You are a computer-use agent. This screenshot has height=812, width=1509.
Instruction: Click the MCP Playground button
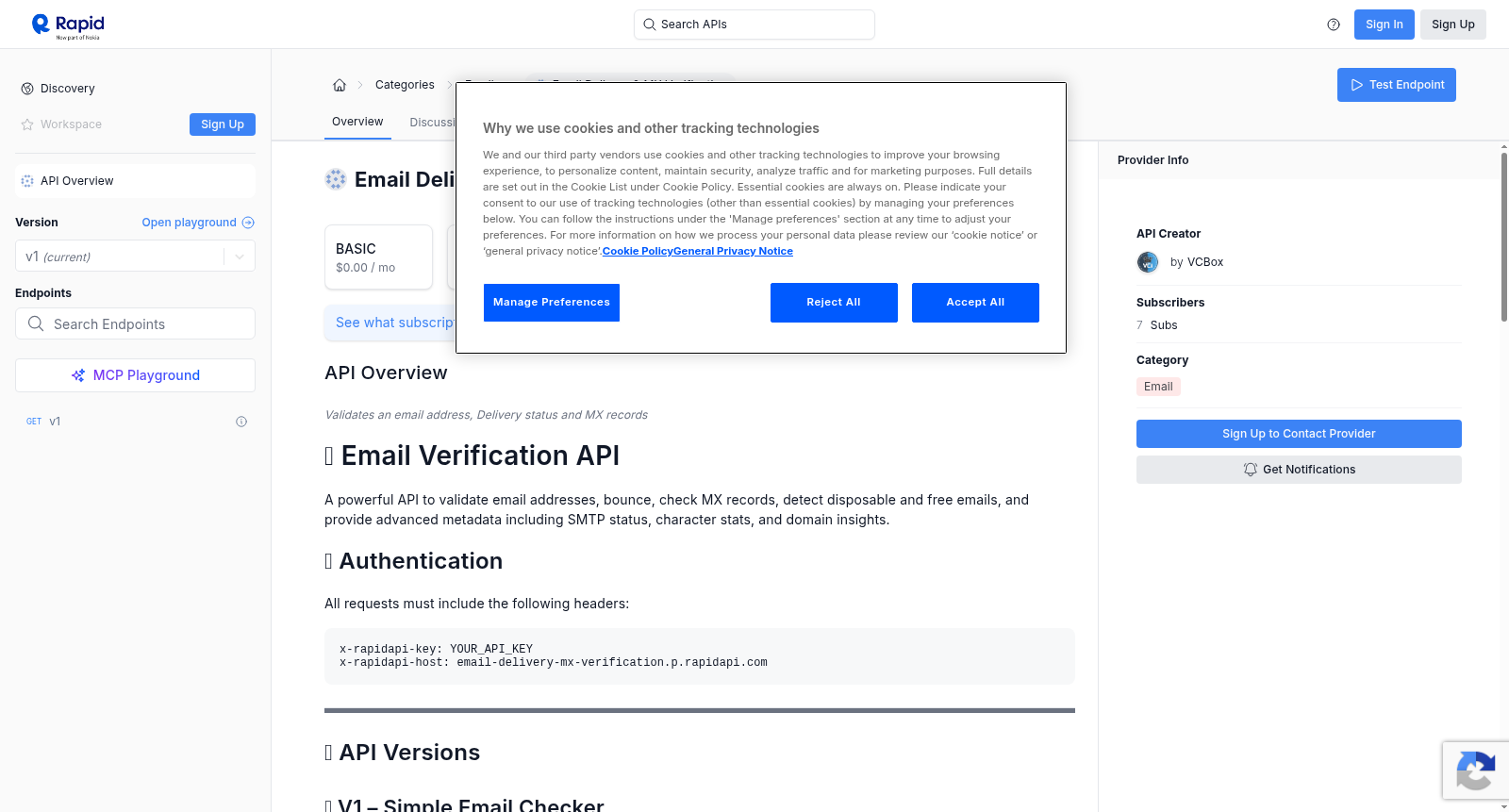coord(135,375)
